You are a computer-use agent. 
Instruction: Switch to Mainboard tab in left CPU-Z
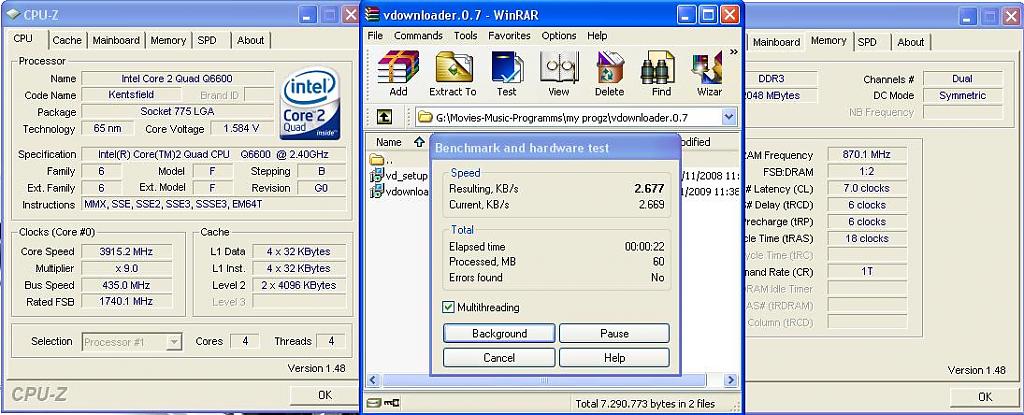[x=116, y=40]
